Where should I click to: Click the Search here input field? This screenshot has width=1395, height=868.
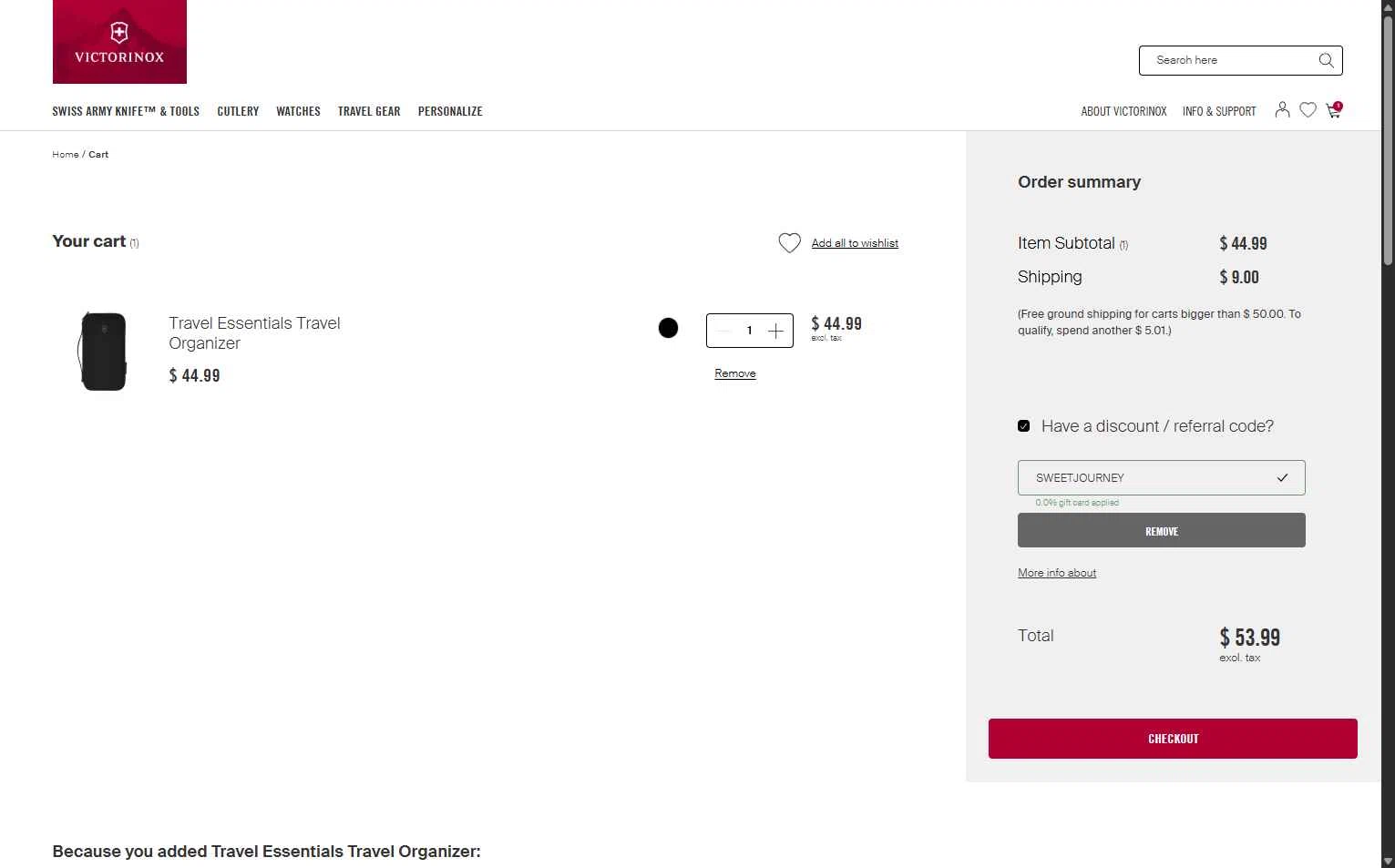[x=1230, y=60]
